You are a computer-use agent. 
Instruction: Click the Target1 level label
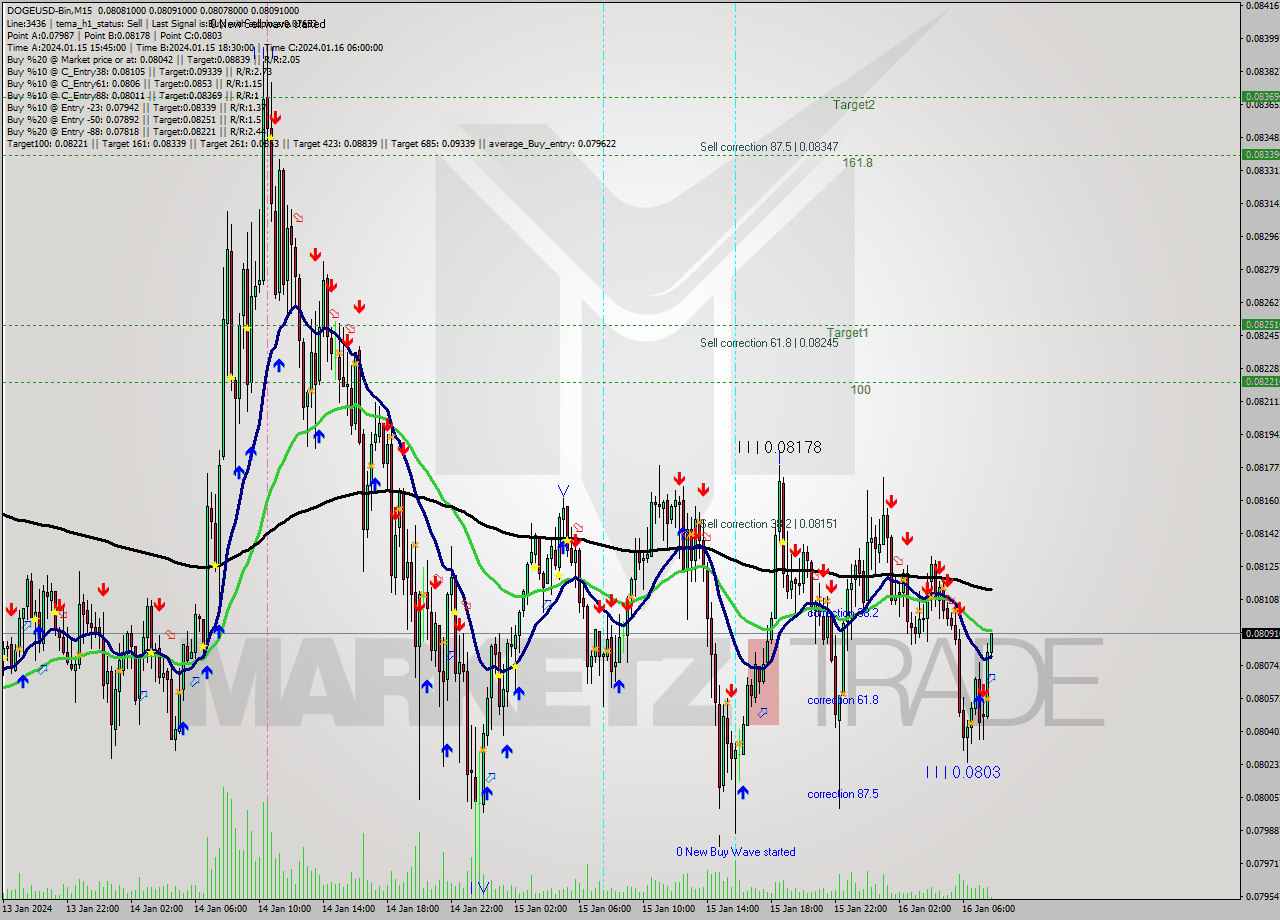tap(847, 332)
